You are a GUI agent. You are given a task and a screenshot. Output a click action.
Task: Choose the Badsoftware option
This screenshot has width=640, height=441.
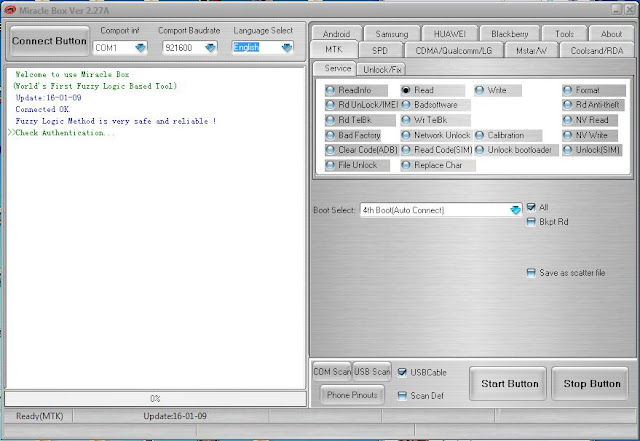(x=435, y=105)
